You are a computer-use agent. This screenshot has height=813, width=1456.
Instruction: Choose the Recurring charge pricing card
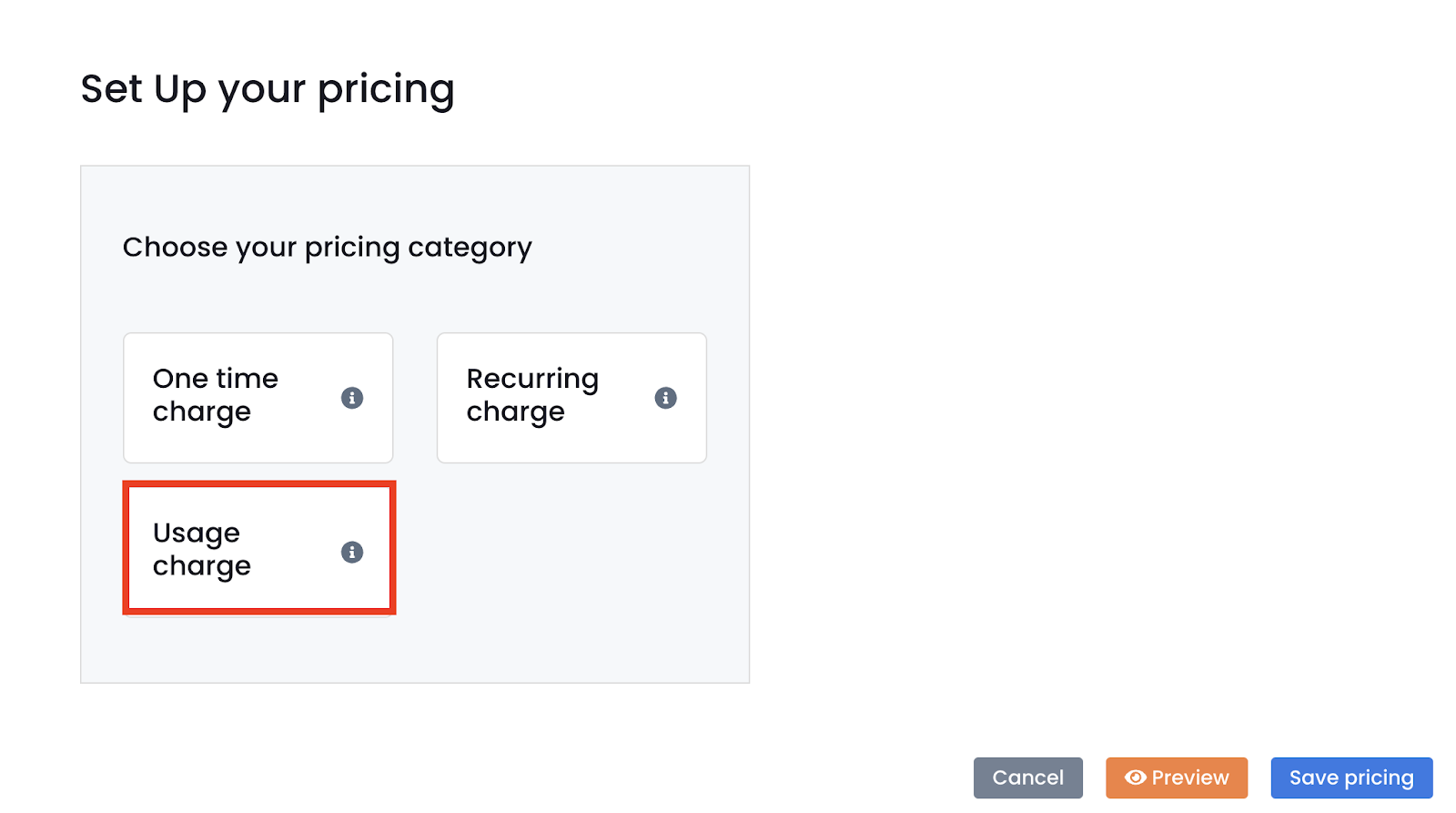[x=571, y=398]
